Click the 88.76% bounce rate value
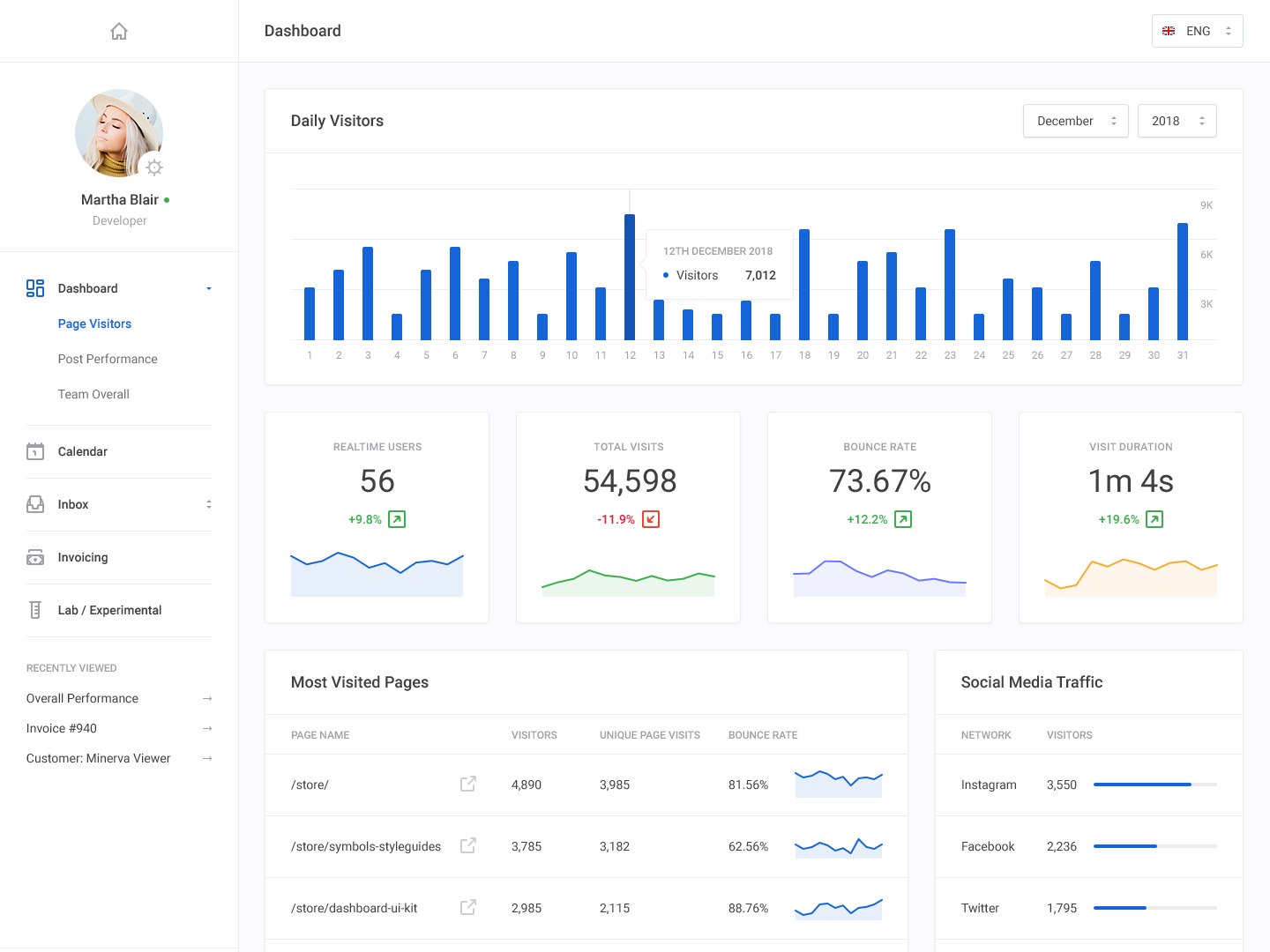This screenshot has width=1270, height=952. [x=748, y=908]
